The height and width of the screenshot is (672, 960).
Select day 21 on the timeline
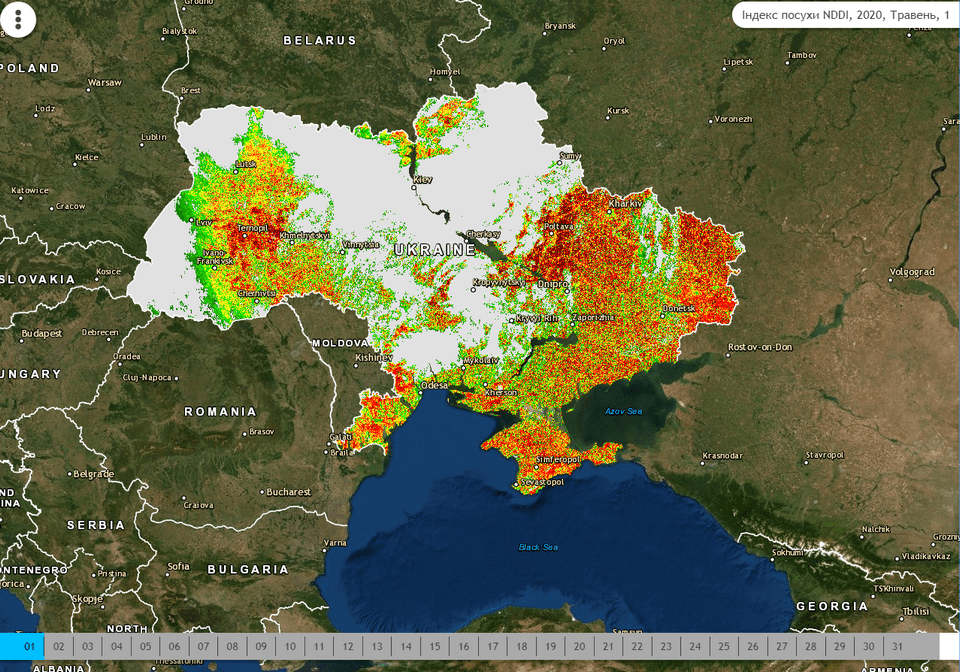click(608, 646)
